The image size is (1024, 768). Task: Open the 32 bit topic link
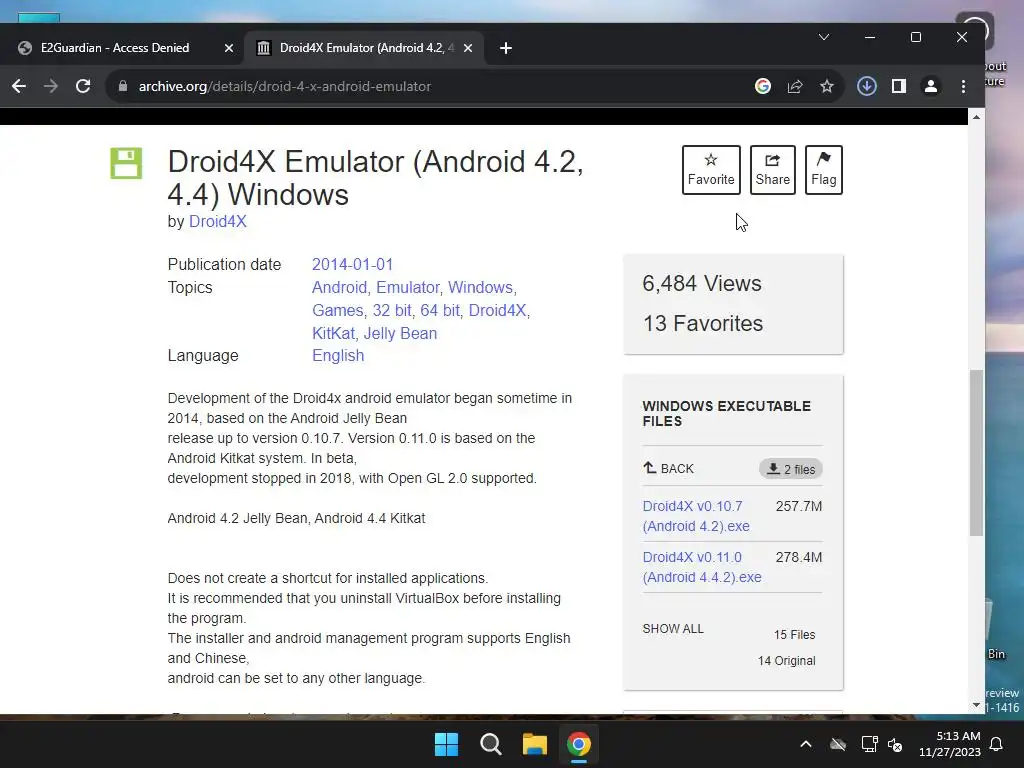[392, 310]
